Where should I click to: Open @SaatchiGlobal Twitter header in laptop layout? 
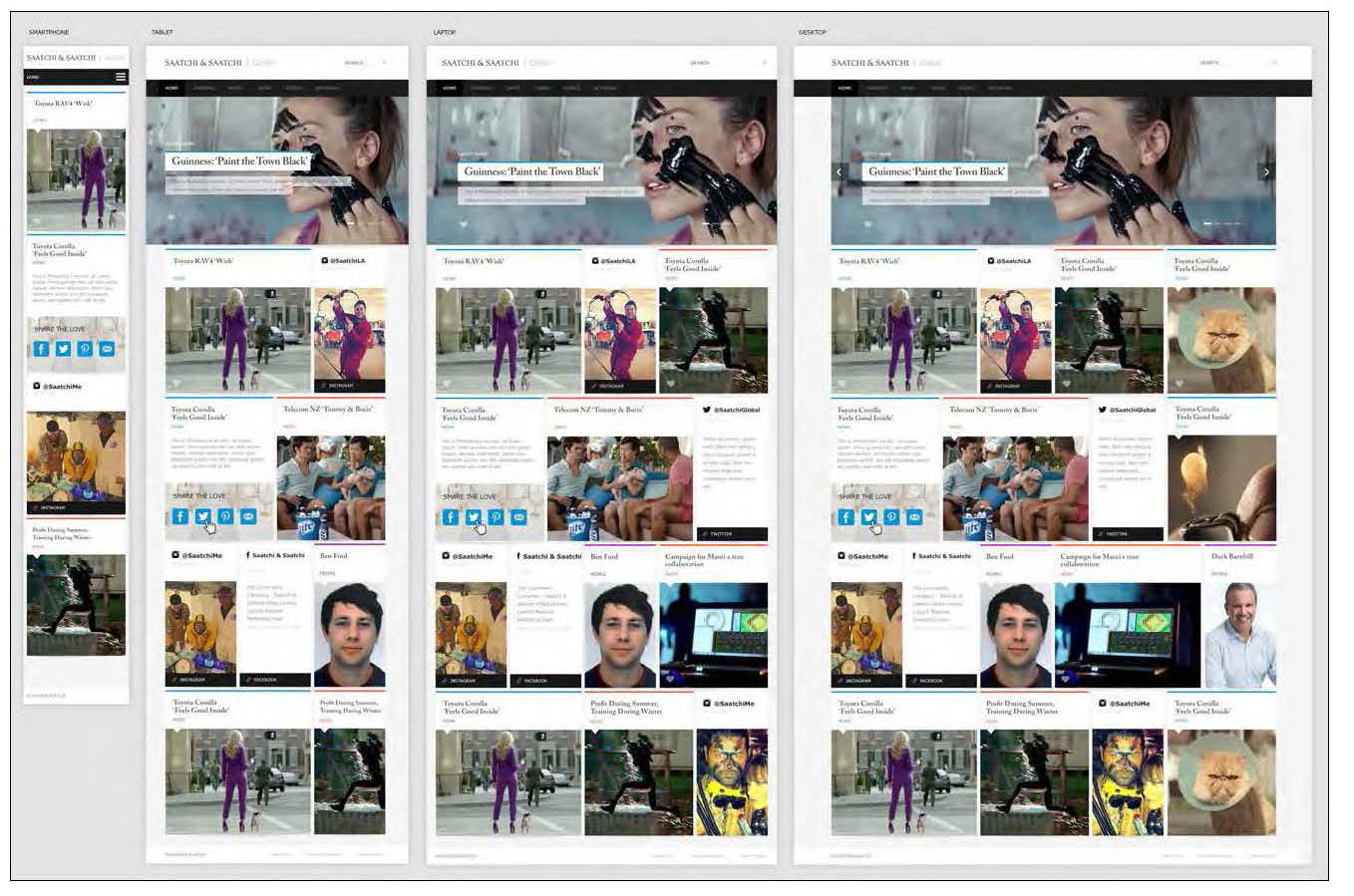coord(732,410)
